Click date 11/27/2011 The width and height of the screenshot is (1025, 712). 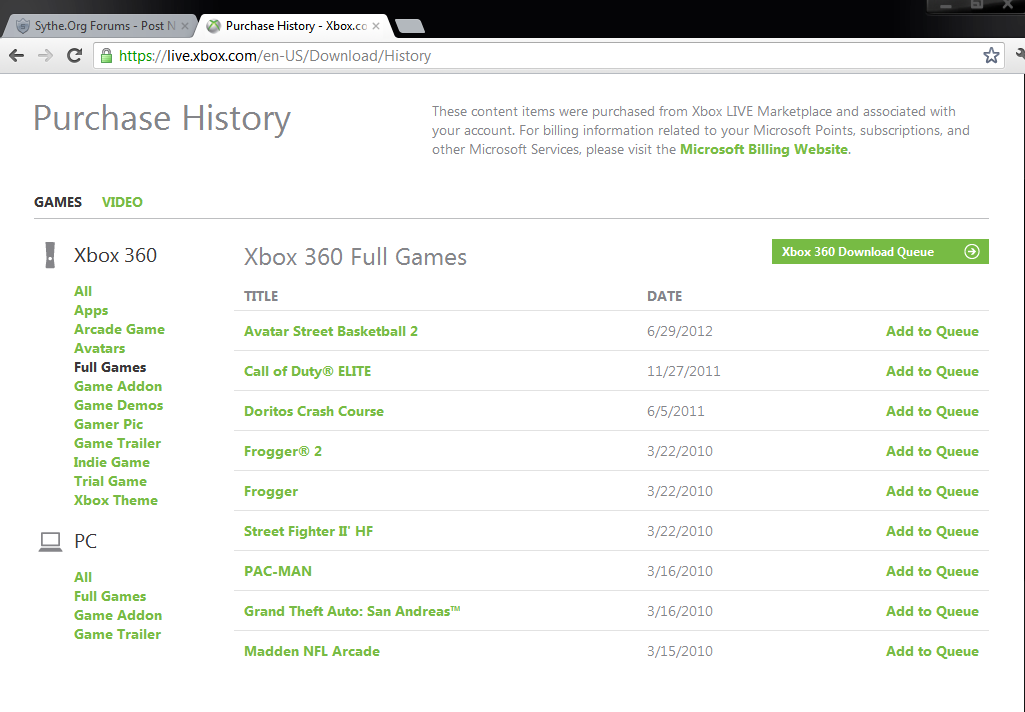(x=684, y=371)
